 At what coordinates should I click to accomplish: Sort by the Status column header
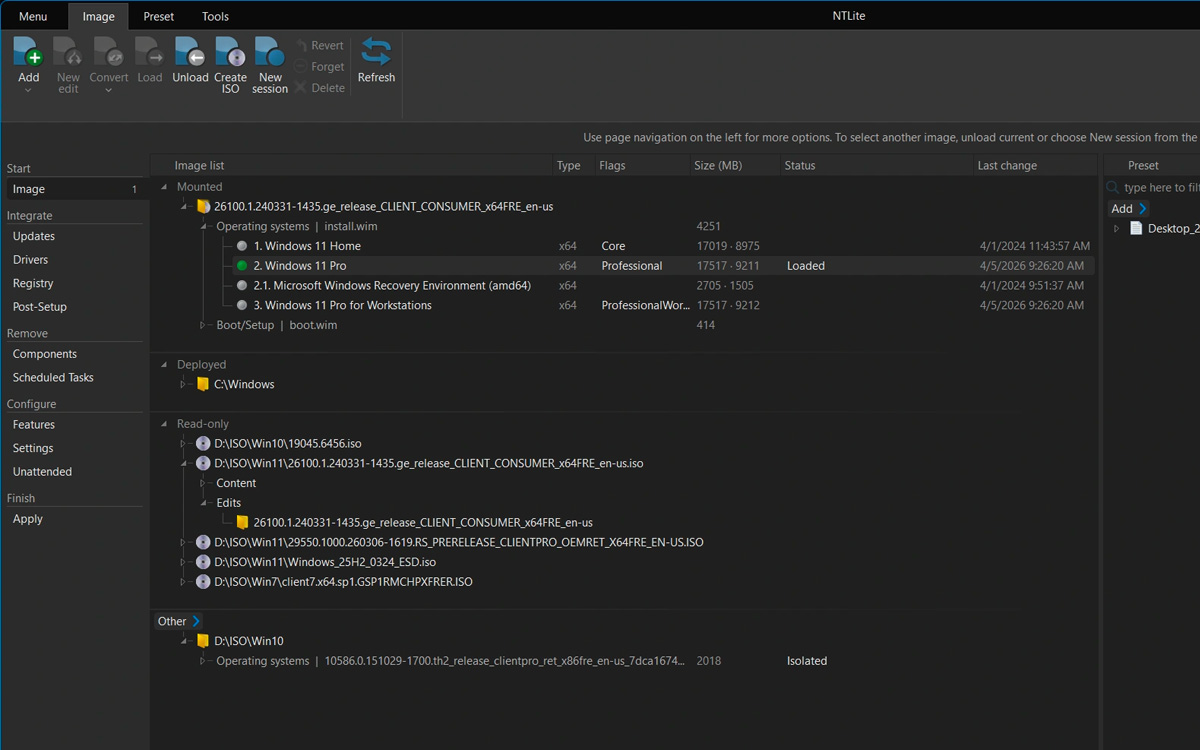click(x=875, y=166)
